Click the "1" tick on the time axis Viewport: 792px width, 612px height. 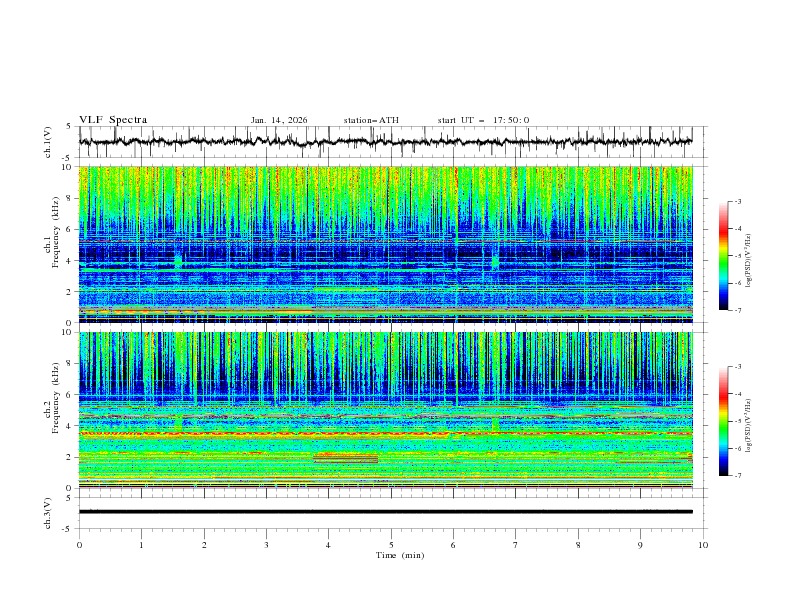click(x=141, y=545)
